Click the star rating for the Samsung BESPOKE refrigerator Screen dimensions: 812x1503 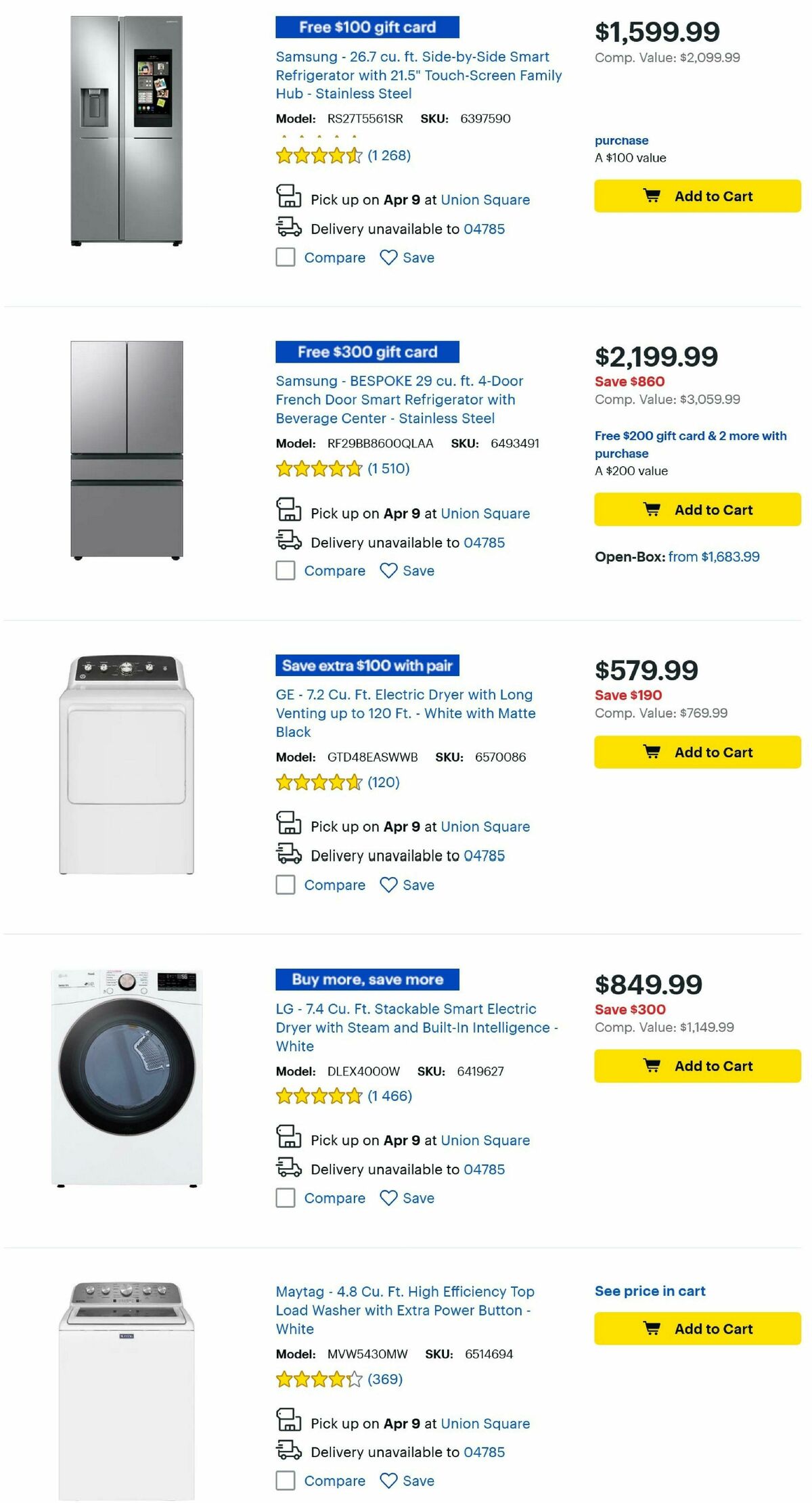coord(317,467)
